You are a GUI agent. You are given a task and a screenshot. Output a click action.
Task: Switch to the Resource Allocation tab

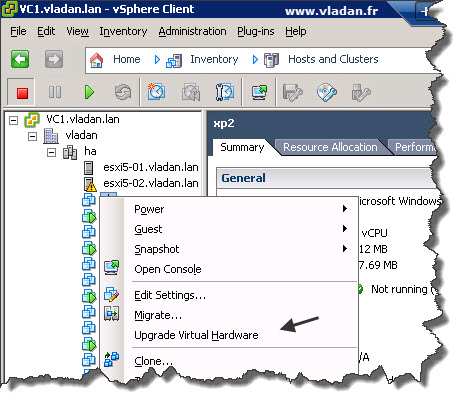[330, 147]
